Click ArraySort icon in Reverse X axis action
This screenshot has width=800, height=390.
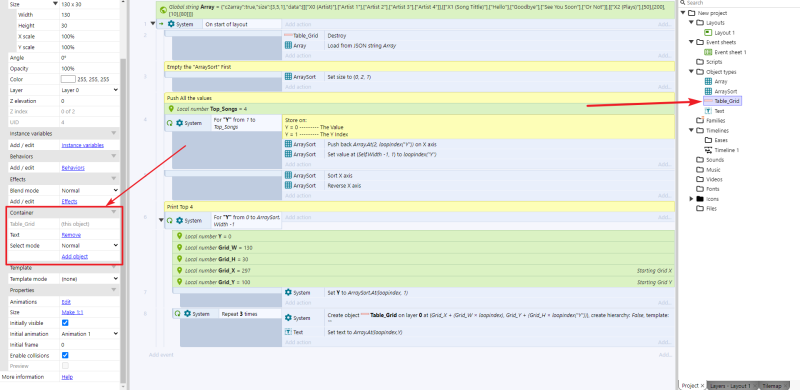coord(288,186)
